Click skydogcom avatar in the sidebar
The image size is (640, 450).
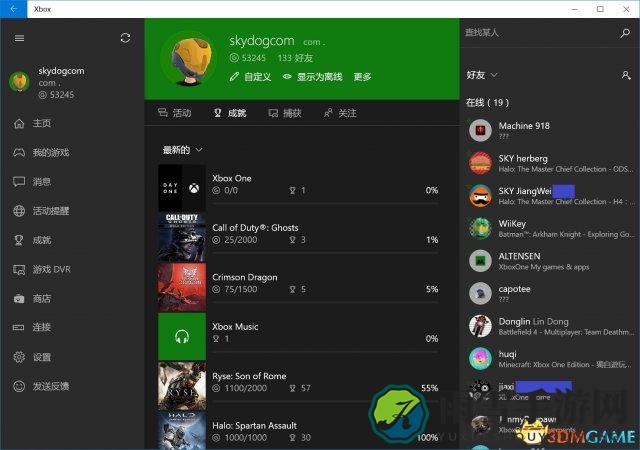pyautogui.click(x=19, y=81)
